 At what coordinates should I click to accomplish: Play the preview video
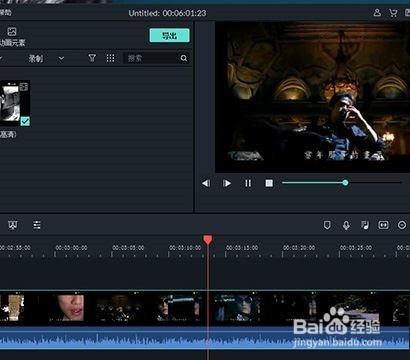[x=227, y=183]
